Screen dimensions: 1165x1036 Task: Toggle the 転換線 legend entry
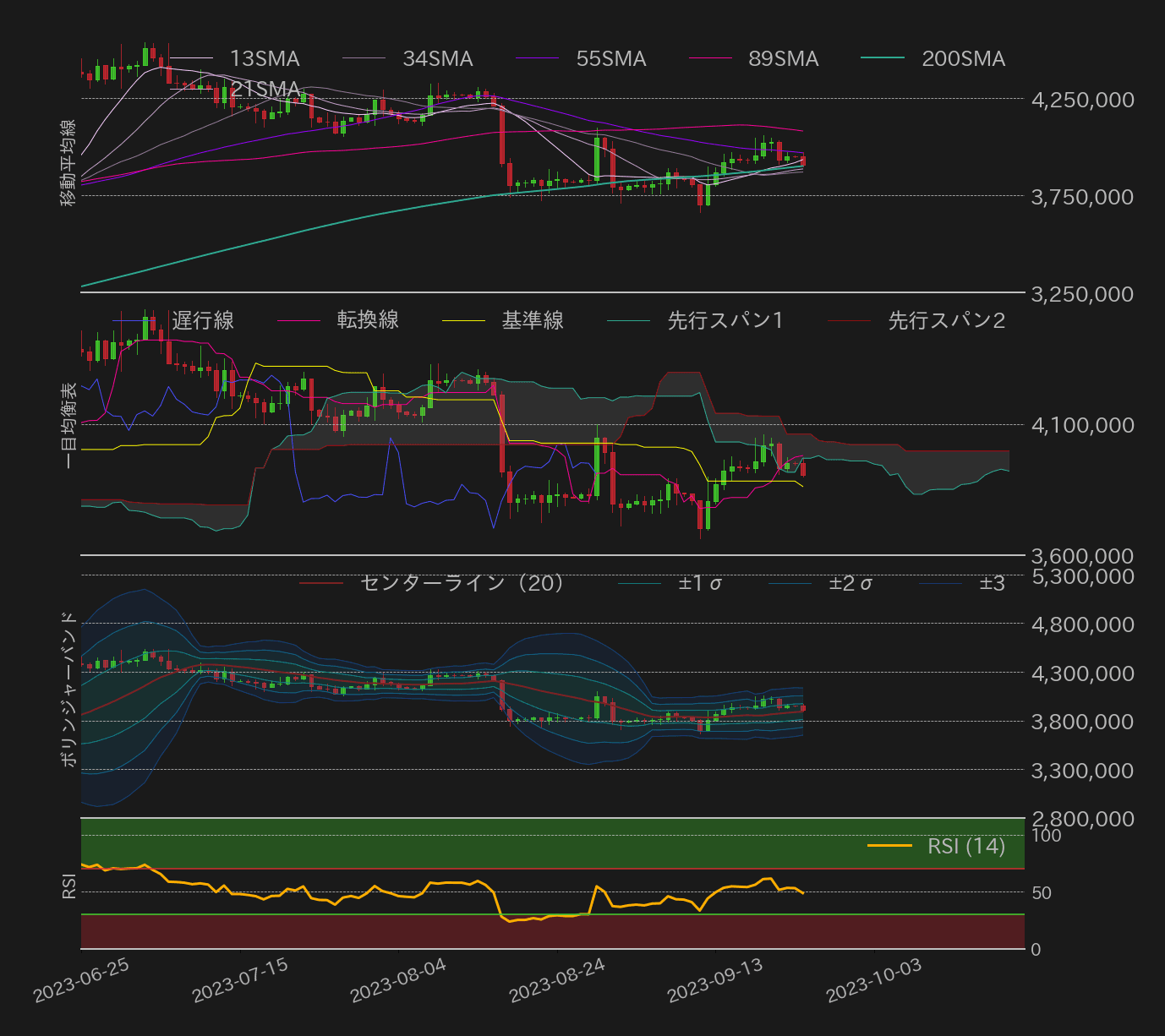368,321
